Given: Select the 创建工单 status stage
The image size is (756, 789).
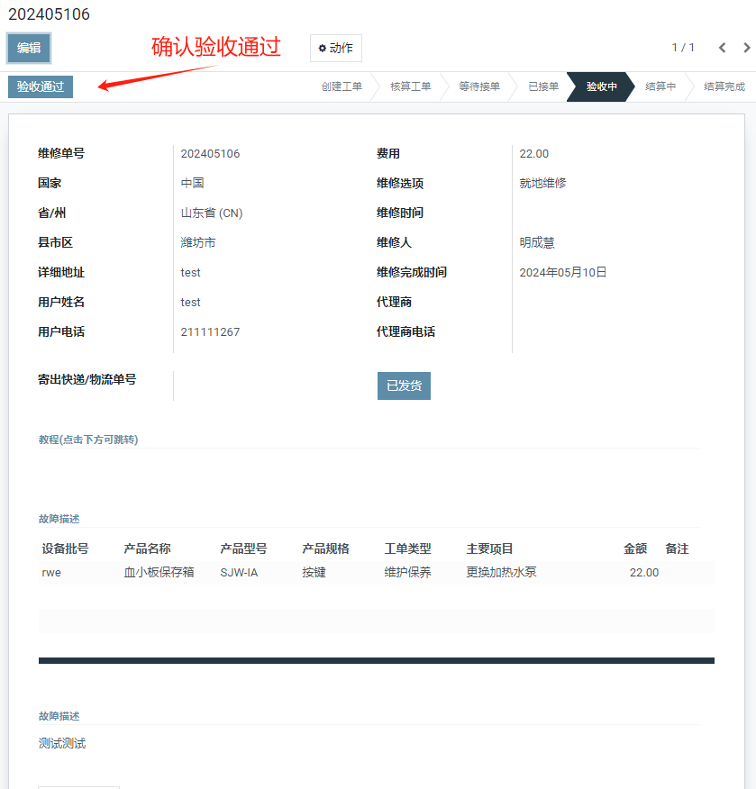Looking at the screenshot, I should (342, 87).
